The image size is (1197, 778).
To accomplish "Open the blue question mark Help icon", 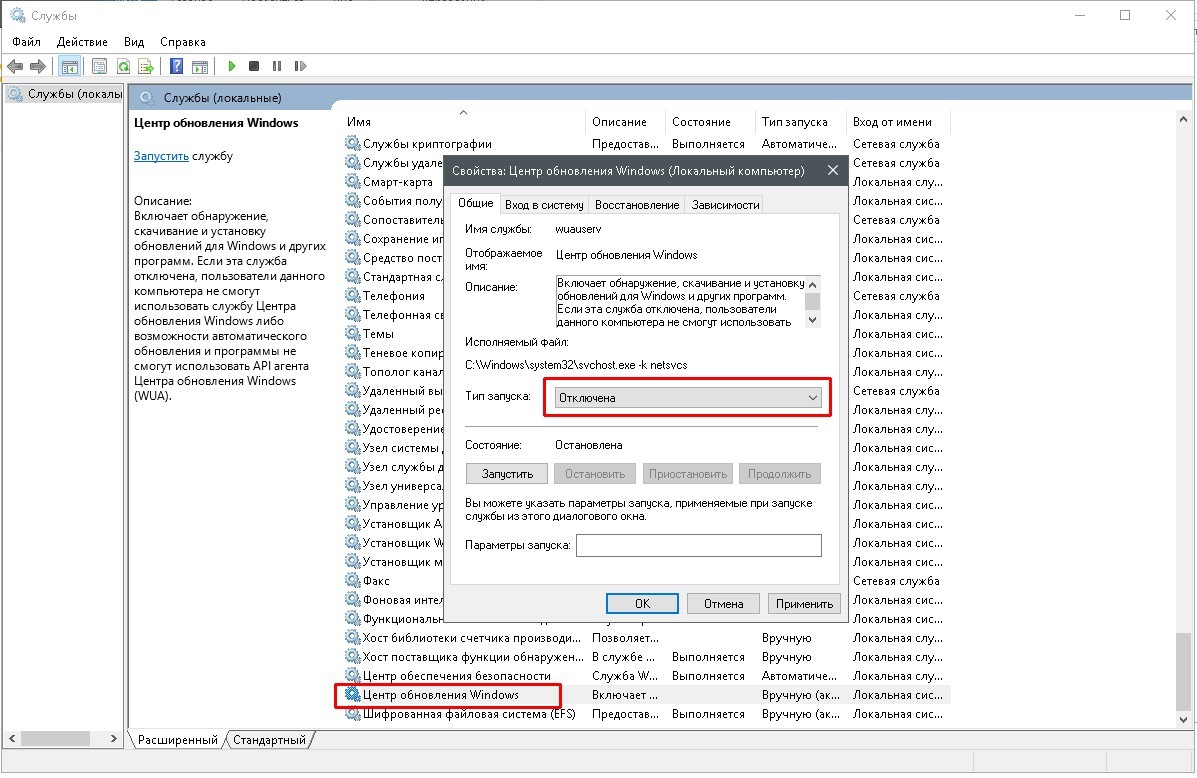I will pyautogui.click(x=176, y=66).
